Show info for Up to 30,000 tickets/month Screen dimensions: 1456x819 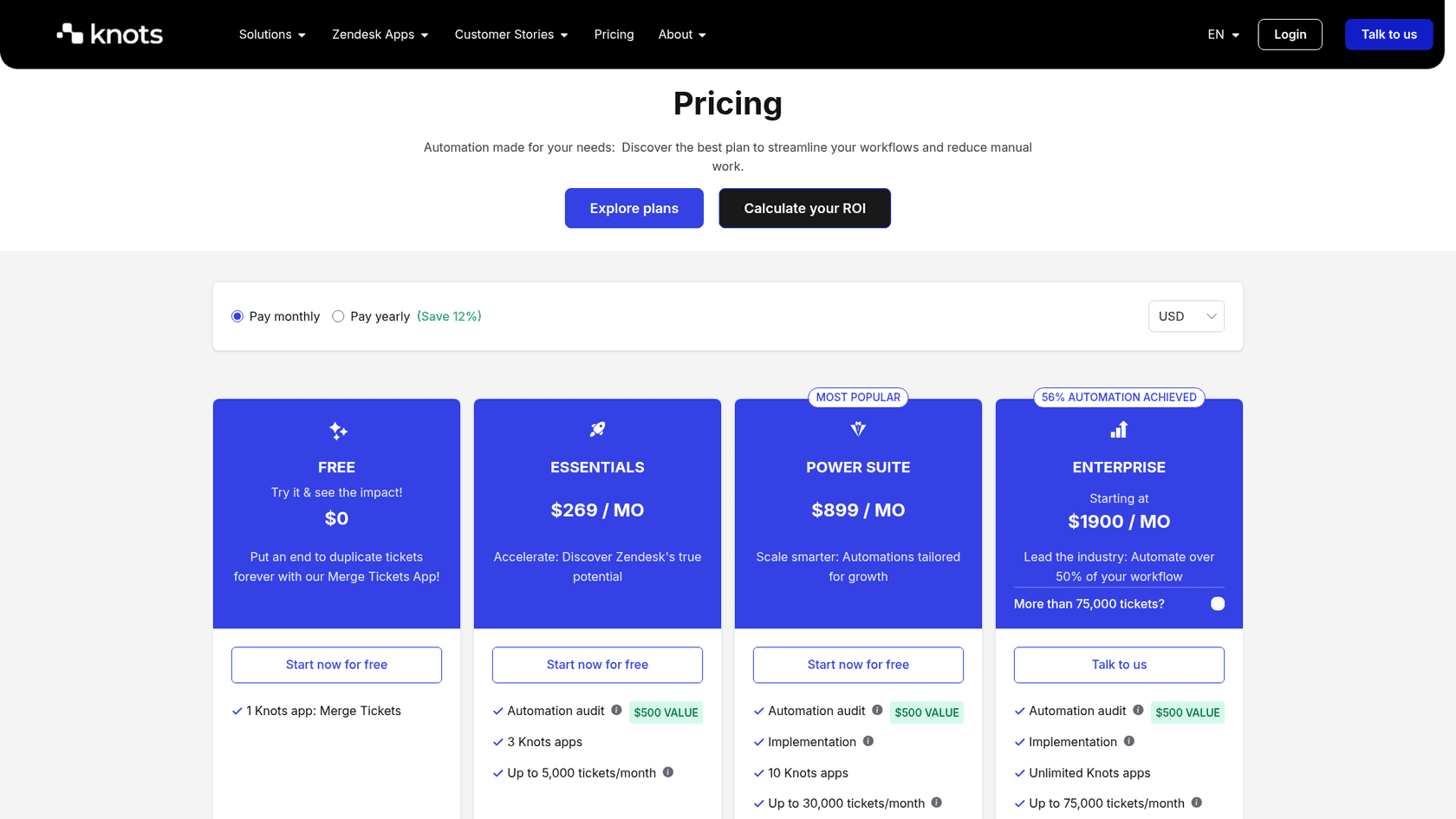click(937, 803)
